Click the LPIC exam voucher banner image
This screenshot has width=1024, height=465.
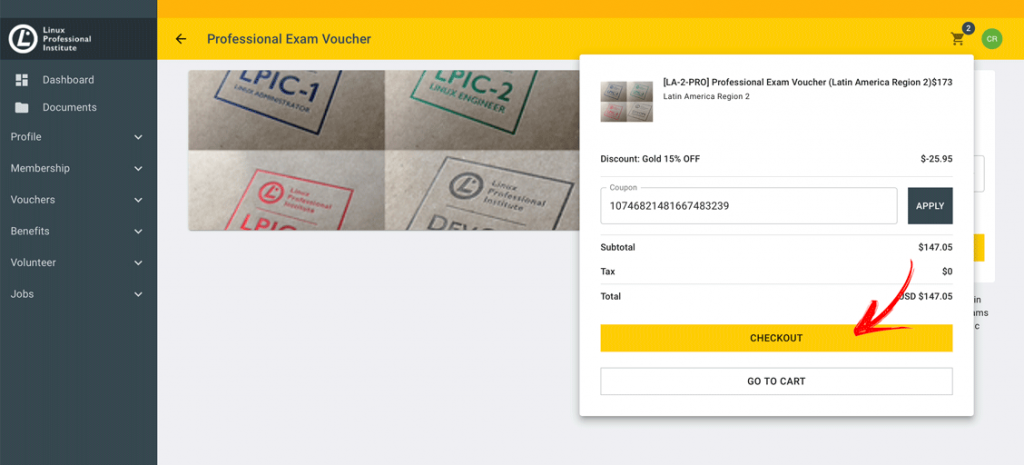pos(384,150)
